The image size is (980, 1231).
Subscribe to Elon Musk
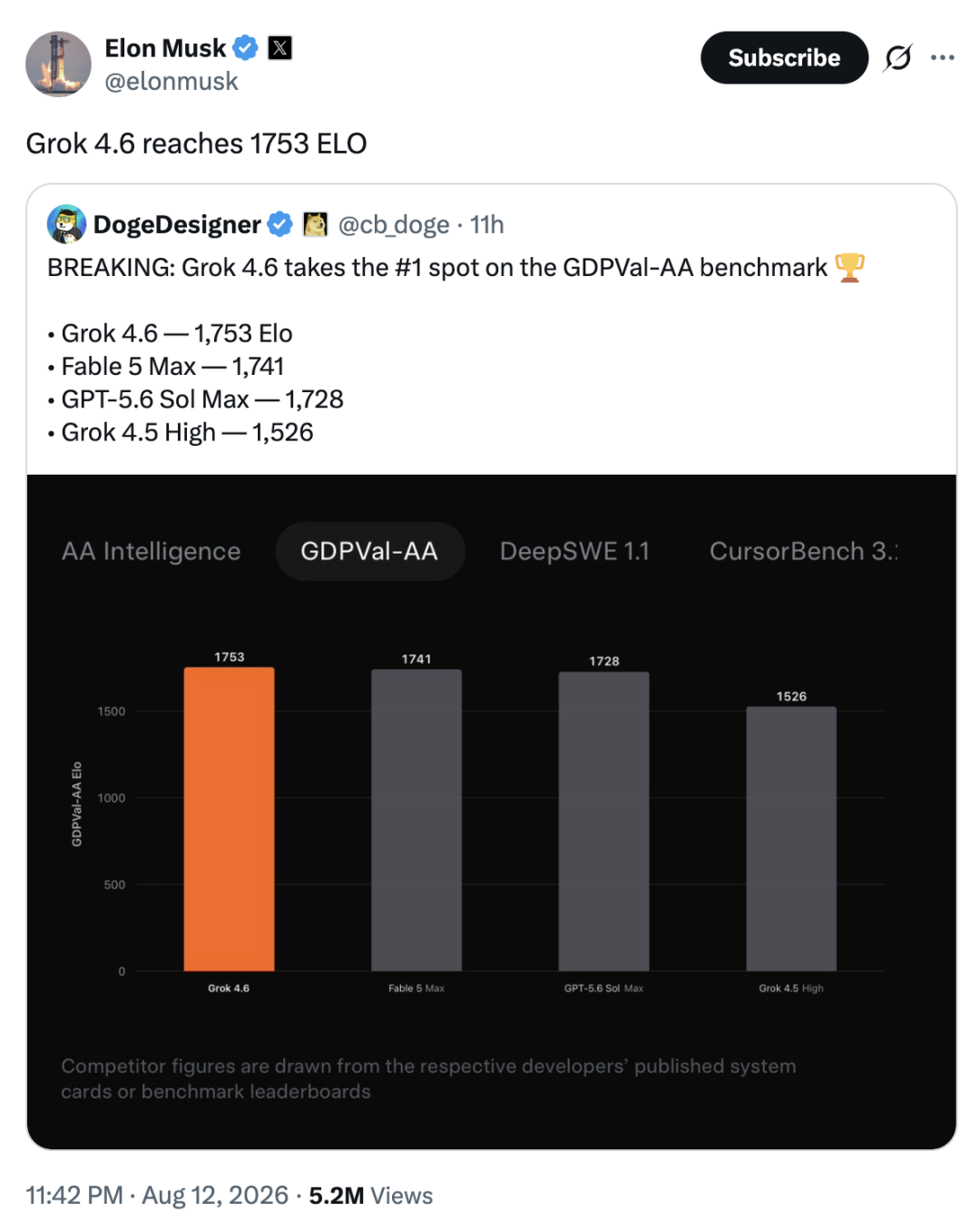pyautogui.click(x=784, y=58)
